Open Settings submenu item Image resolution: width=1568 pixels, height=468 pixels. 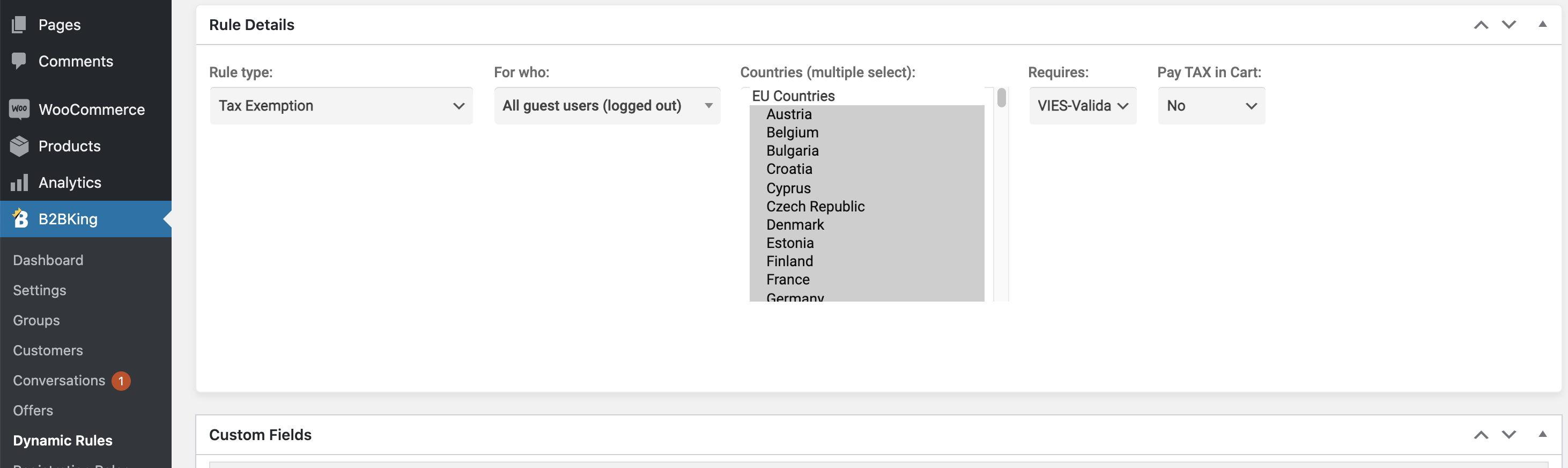(40, 290)
